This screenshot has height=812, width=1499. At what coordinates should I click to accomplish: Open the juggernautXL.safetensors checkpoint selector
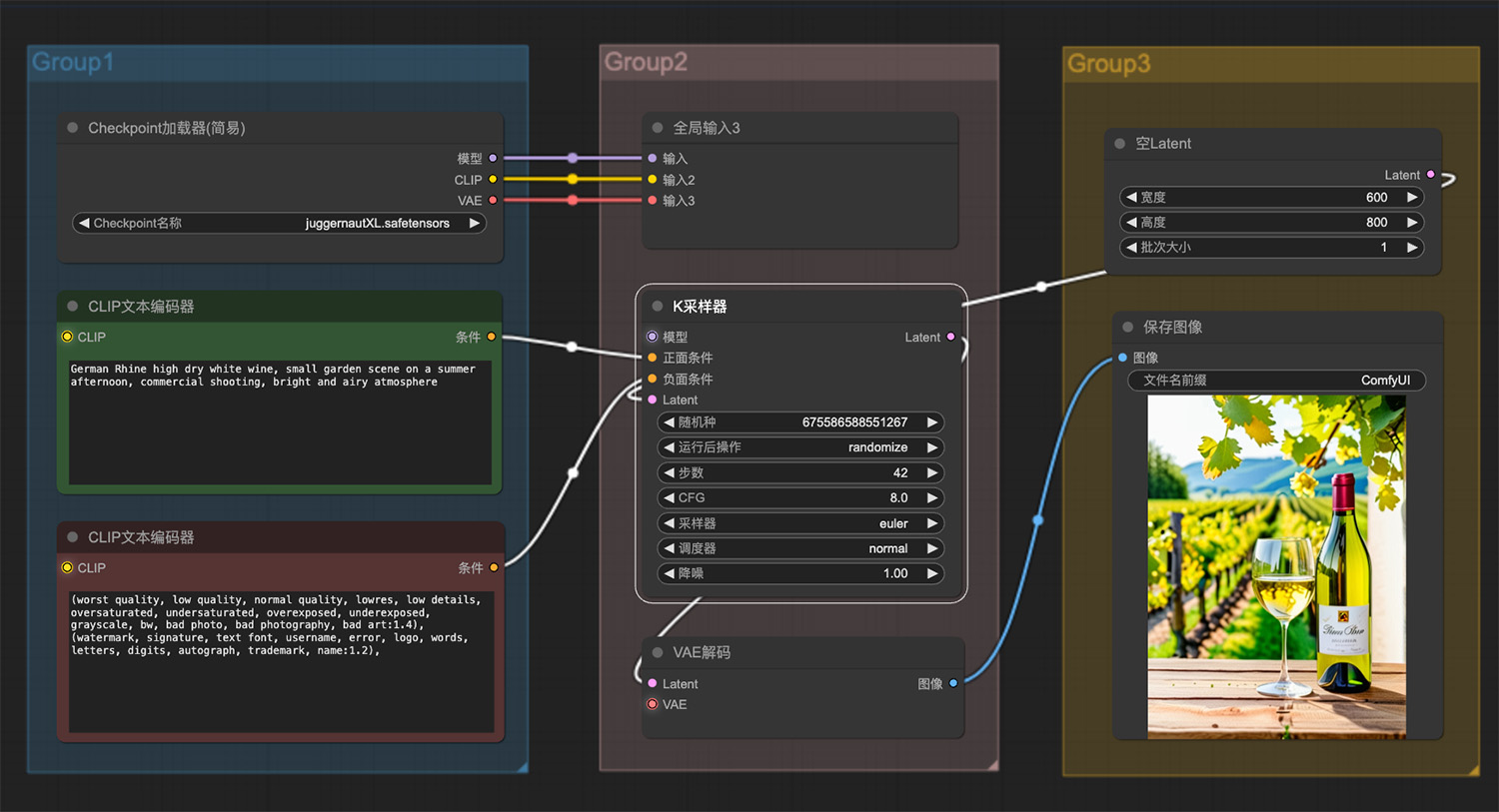point(280,223)
